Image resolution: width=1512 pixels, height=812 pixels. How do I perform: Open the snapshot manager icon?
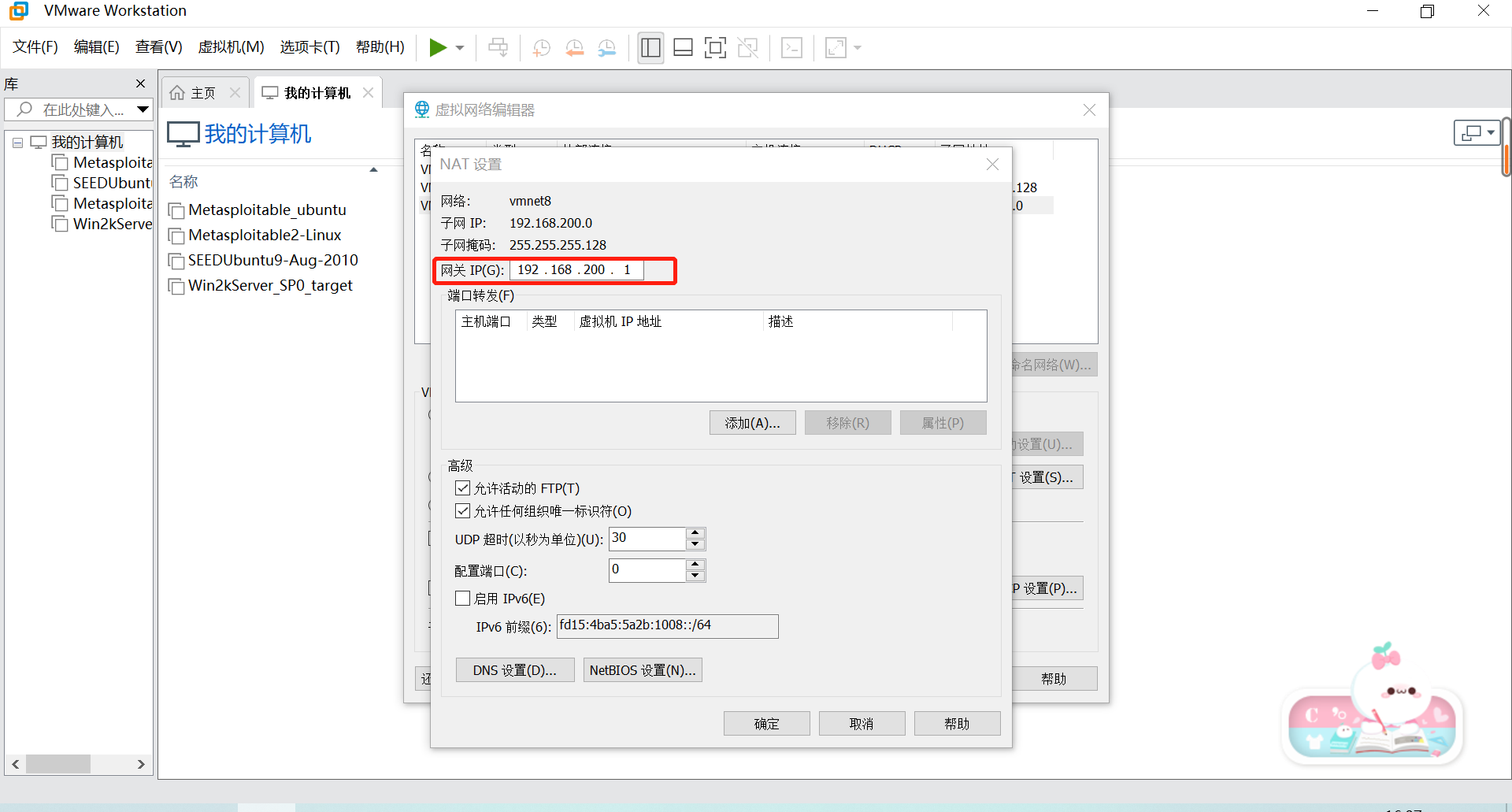pos(607,48)
